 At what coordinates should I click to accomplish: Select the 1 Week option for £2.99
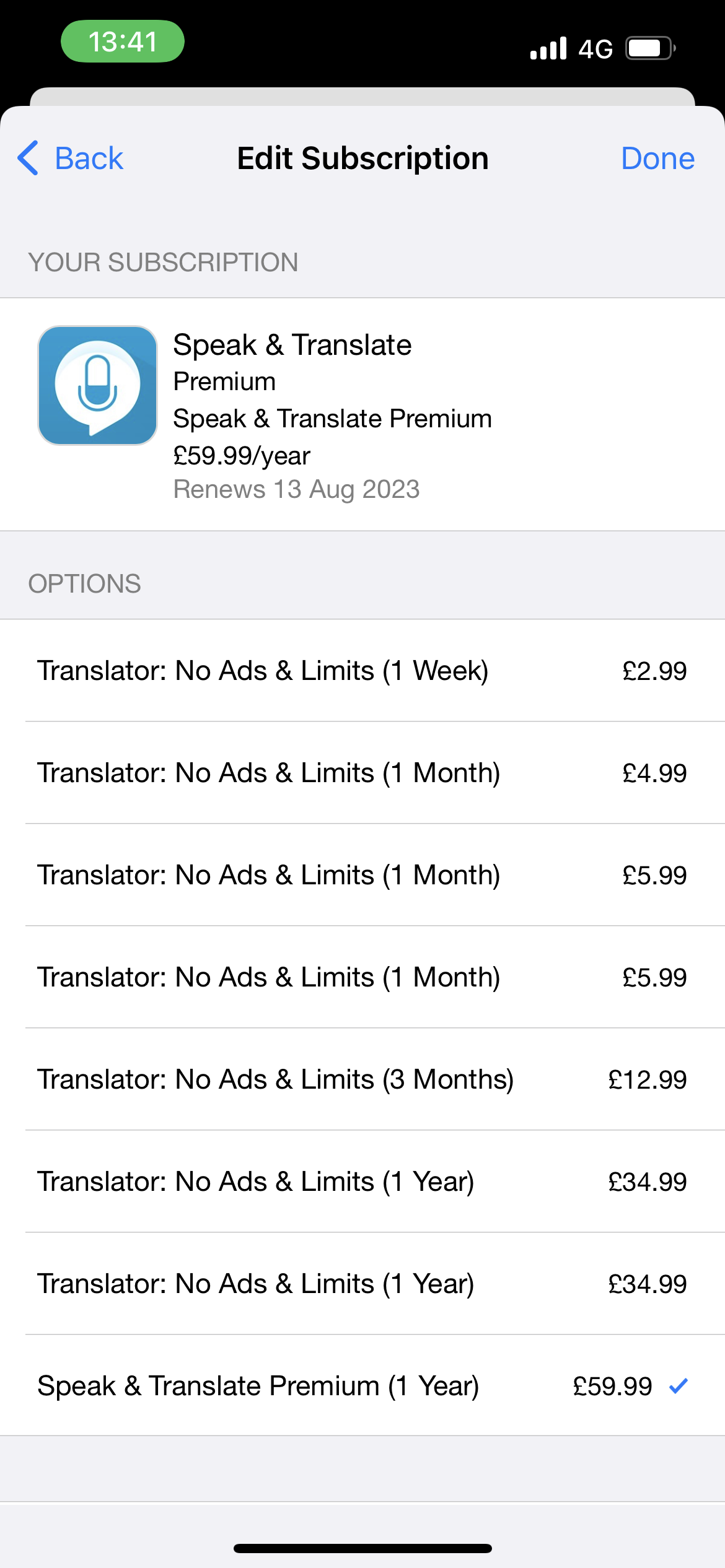[362, 671]
